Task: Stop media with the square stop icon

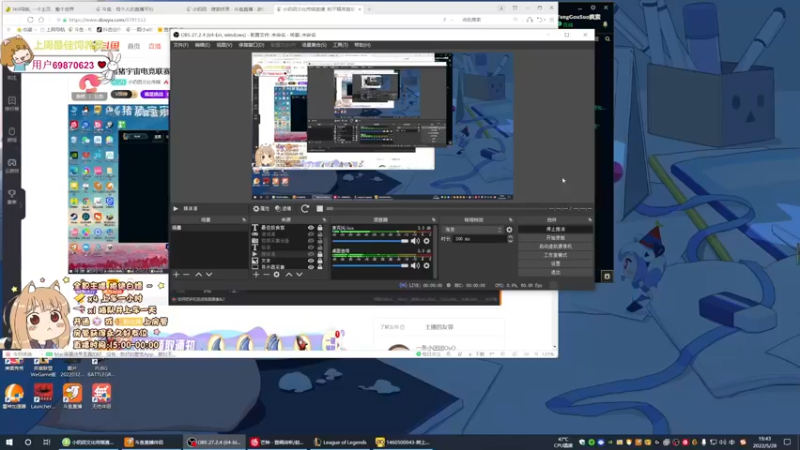Action: click(x=320, y=208)
